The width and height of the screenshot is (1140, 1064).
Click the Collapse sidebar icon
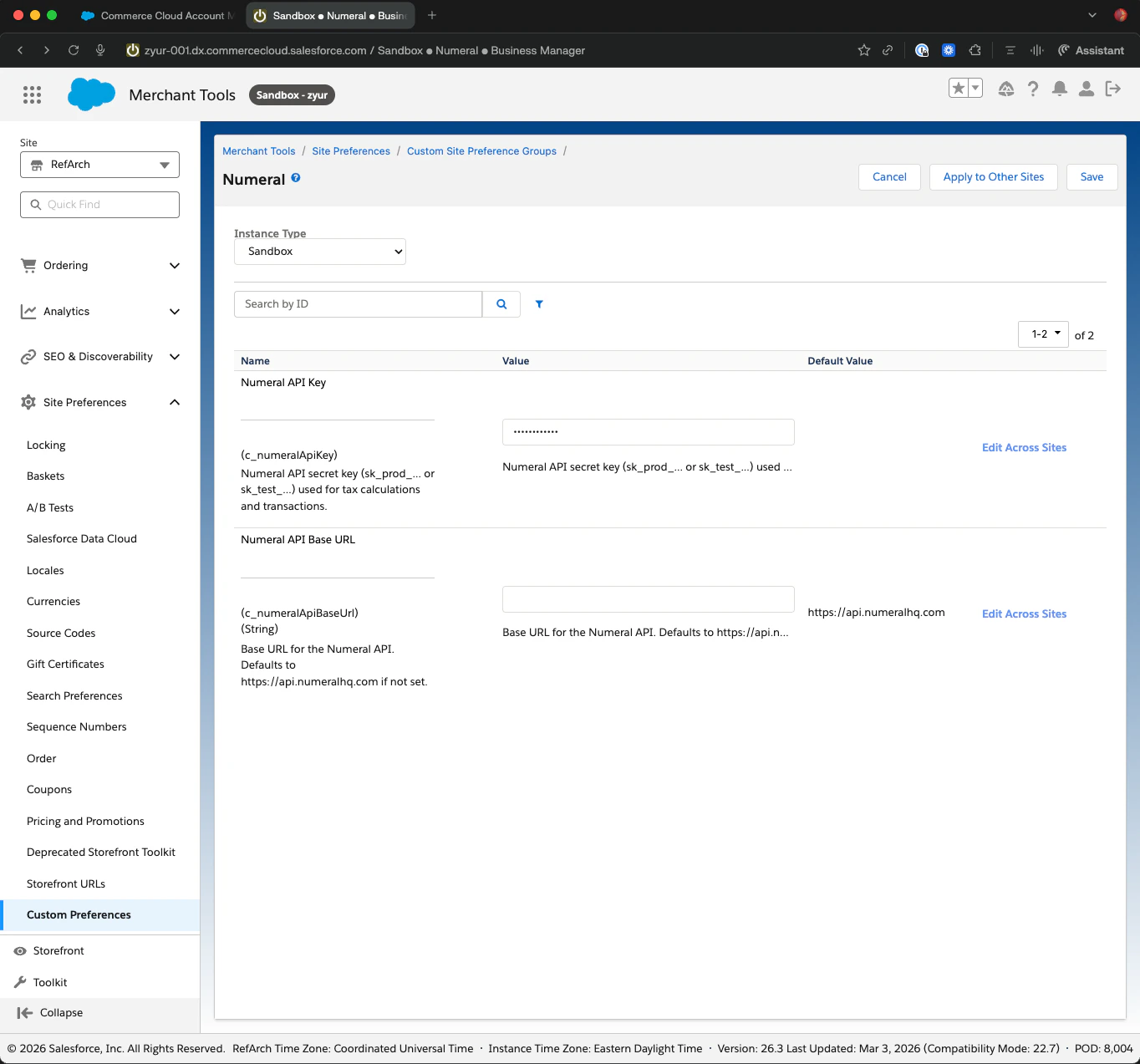[x=24, y=1013]
